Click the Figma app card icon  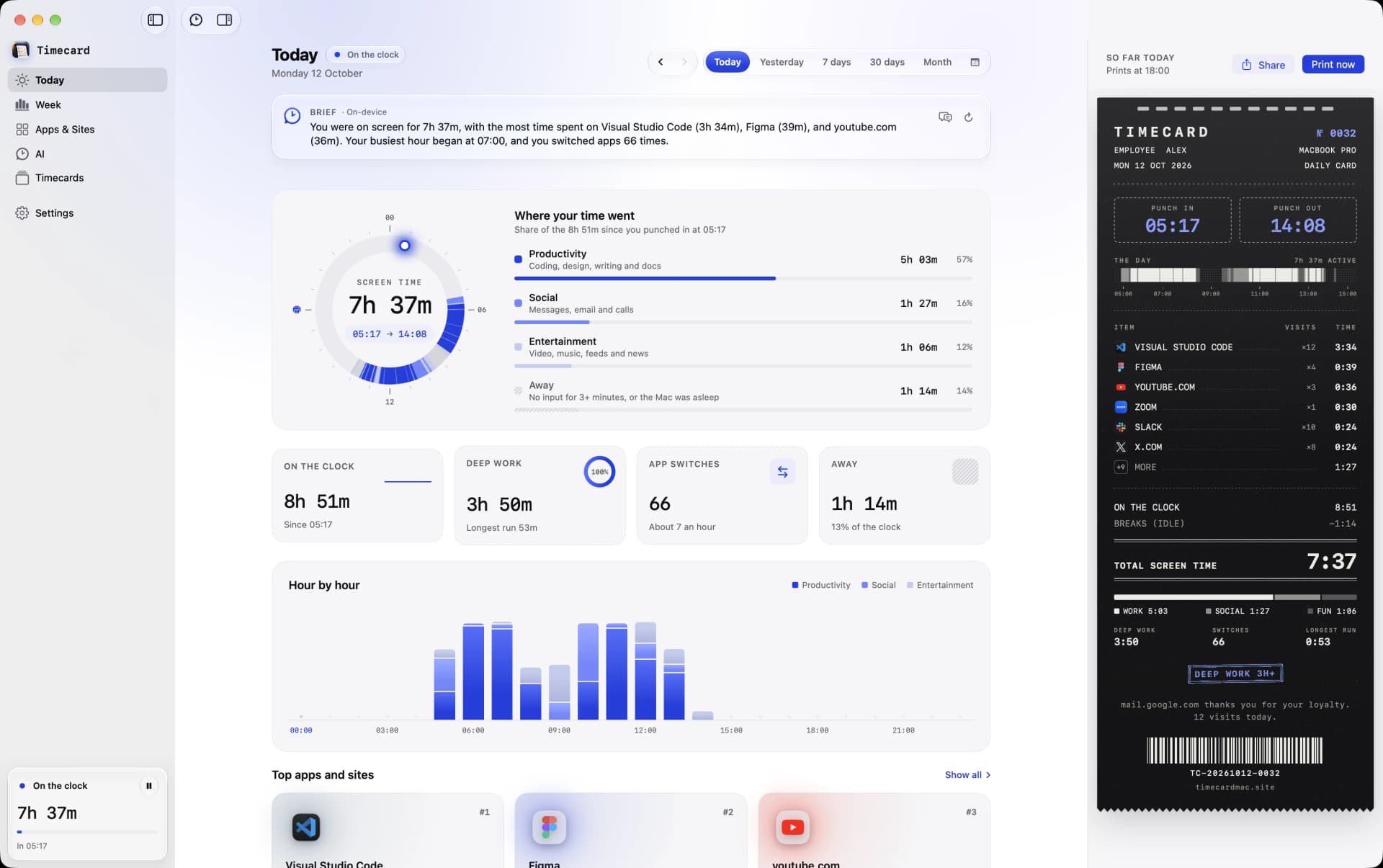point(549,827)
